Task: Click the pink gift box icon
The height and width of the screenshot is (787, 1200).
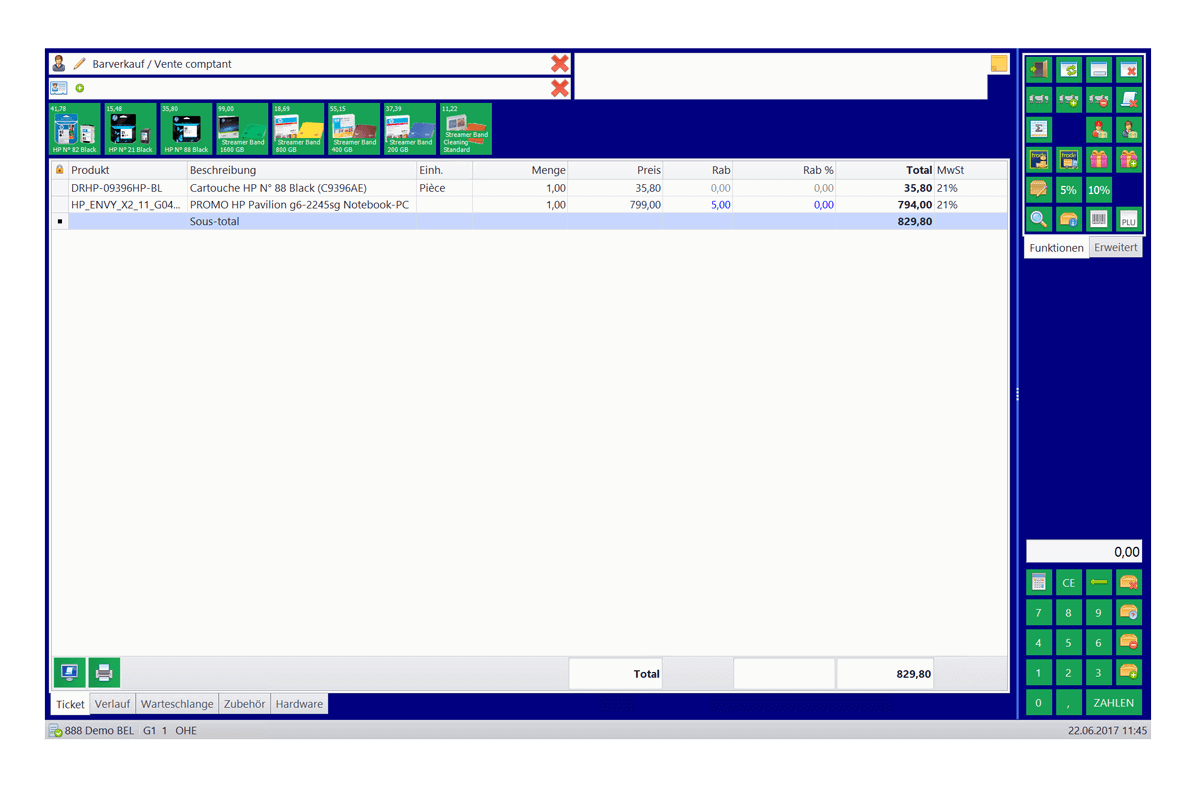Action: 1099,160
